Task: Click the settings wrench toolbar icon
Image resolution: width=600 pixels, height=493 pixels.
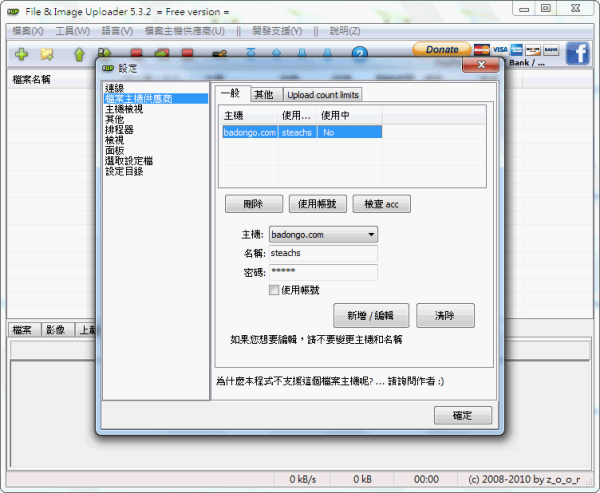Action: [220, 54]
